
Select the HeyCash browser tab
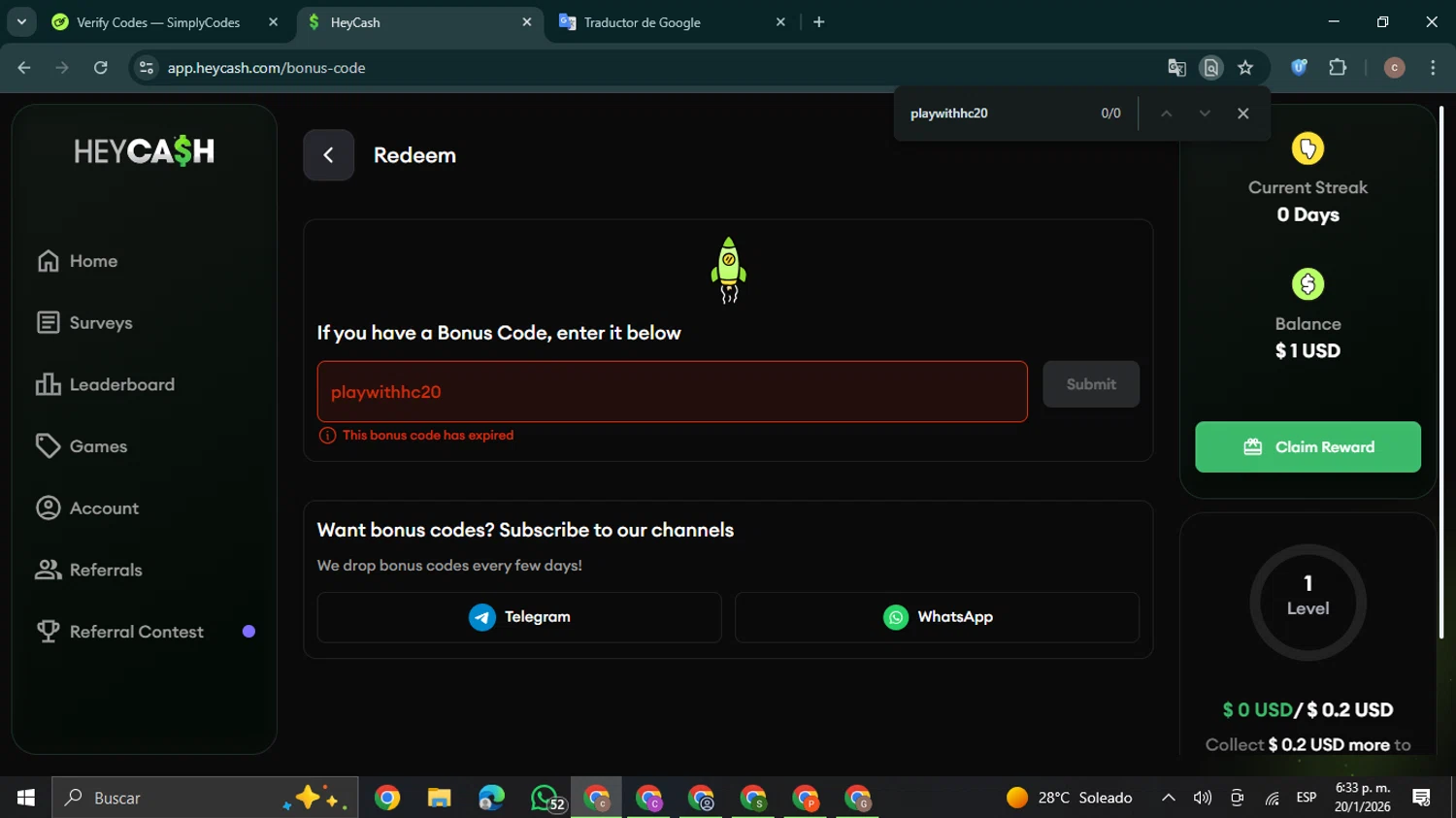pos(417,22)
